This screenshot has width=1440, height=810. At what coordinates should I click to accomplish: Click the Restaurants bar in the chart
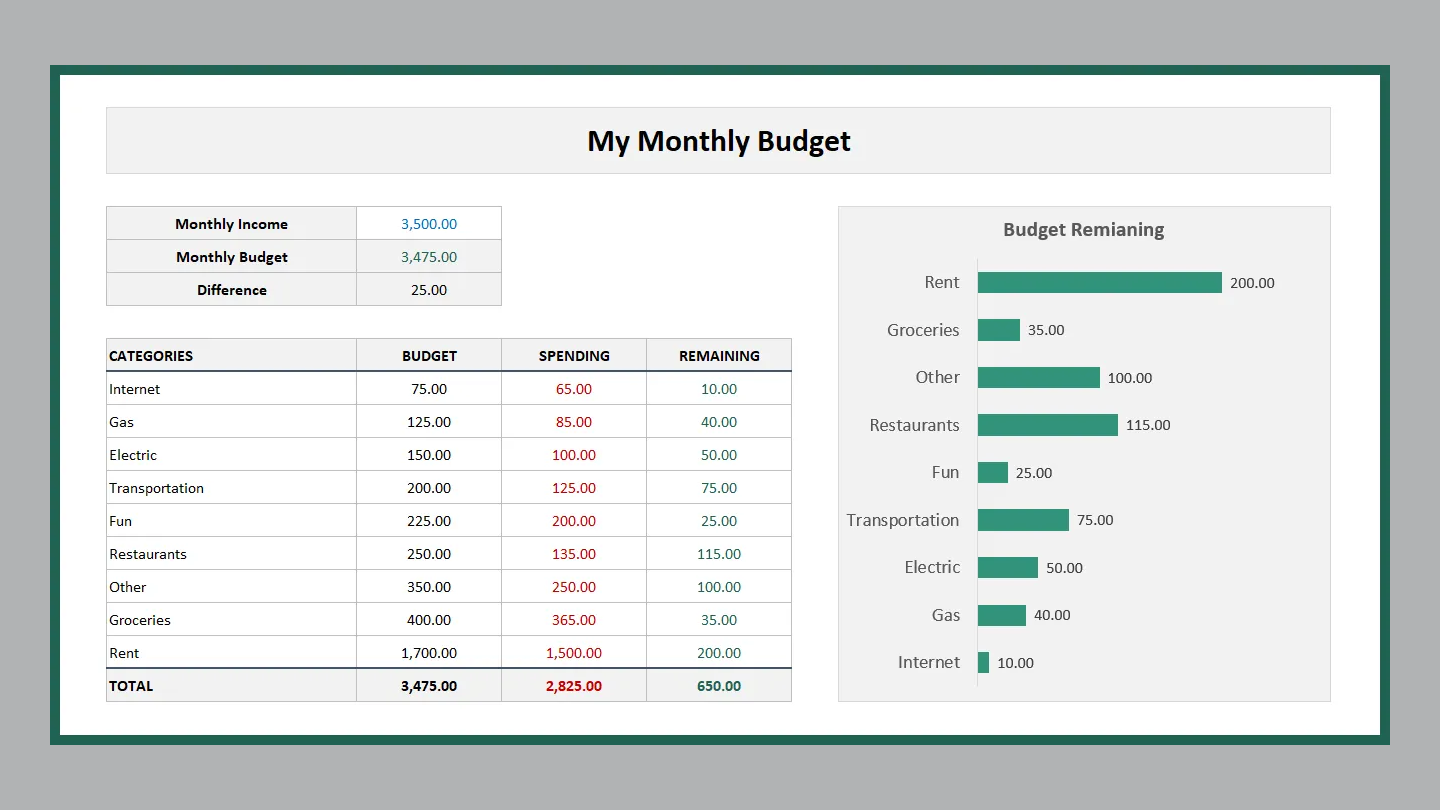pos(1048,425)
